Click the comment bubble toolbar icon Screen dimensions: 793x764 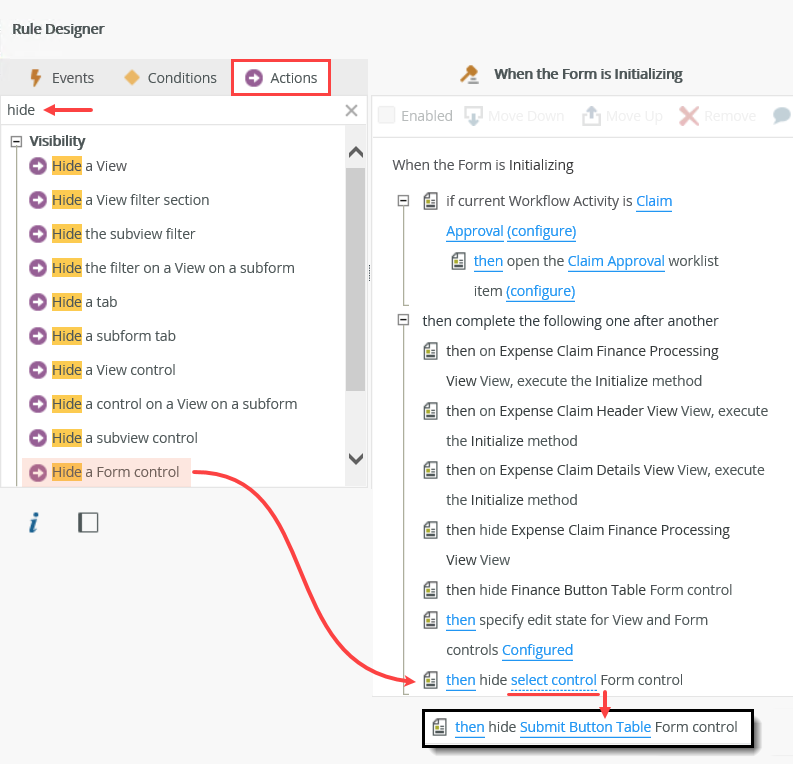(x=782, y=116)
